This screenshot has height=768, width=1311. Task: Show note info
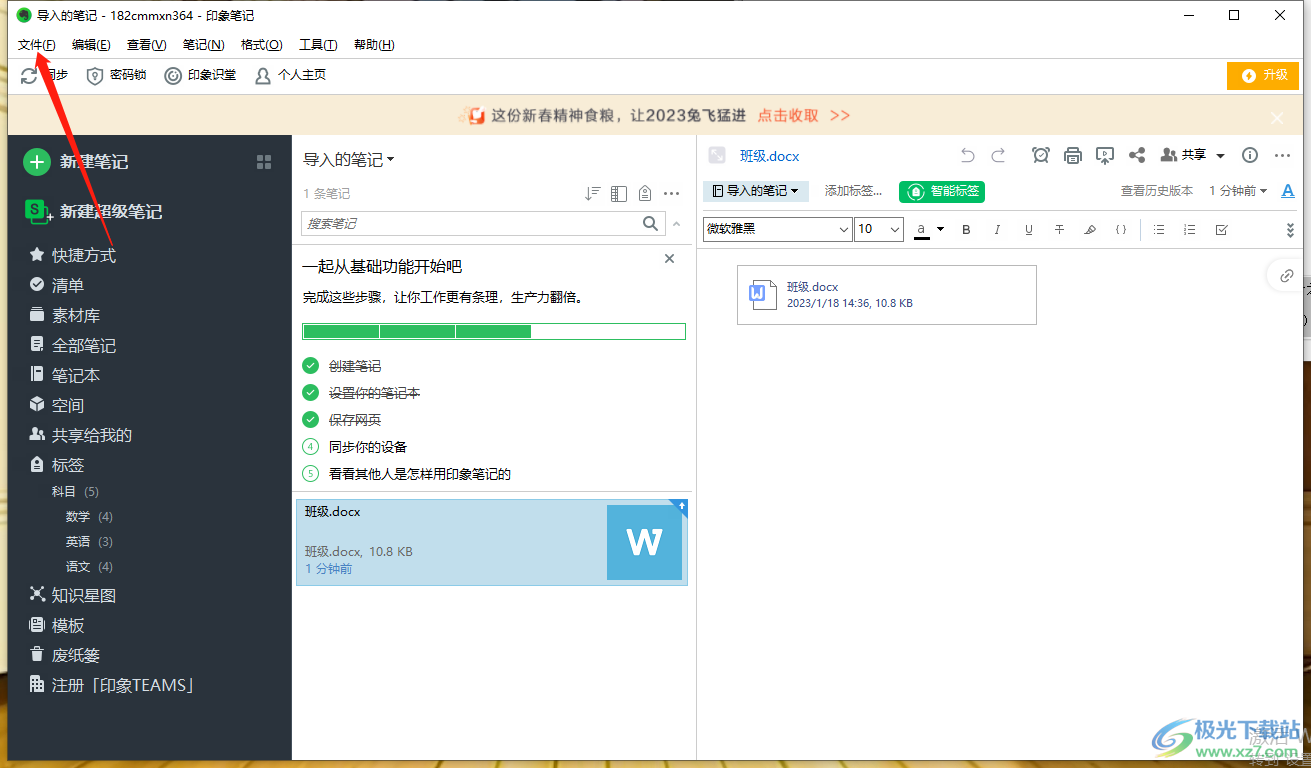tap(1250, 155)
